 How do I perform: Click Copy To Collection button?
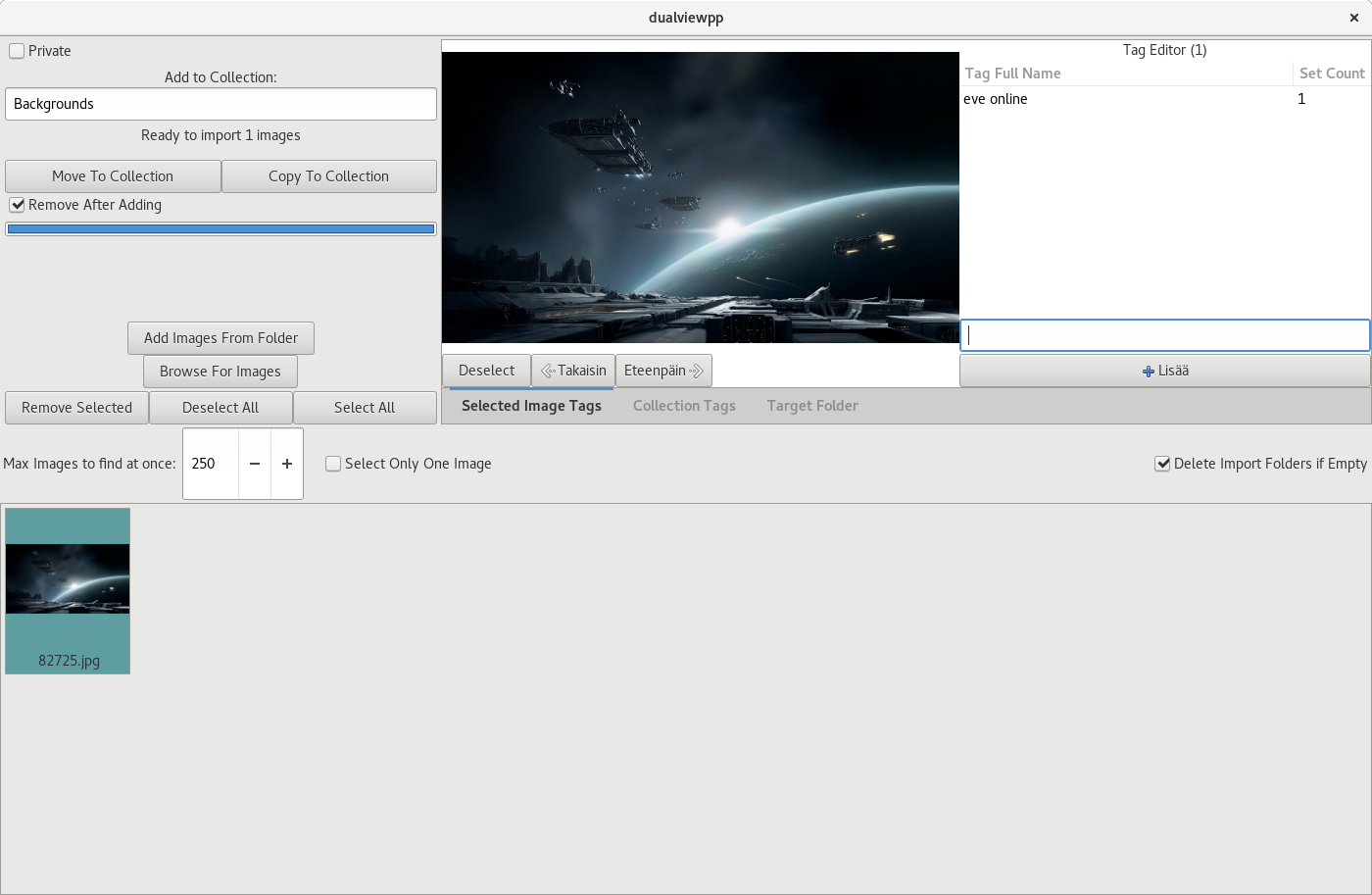(329, 176)
